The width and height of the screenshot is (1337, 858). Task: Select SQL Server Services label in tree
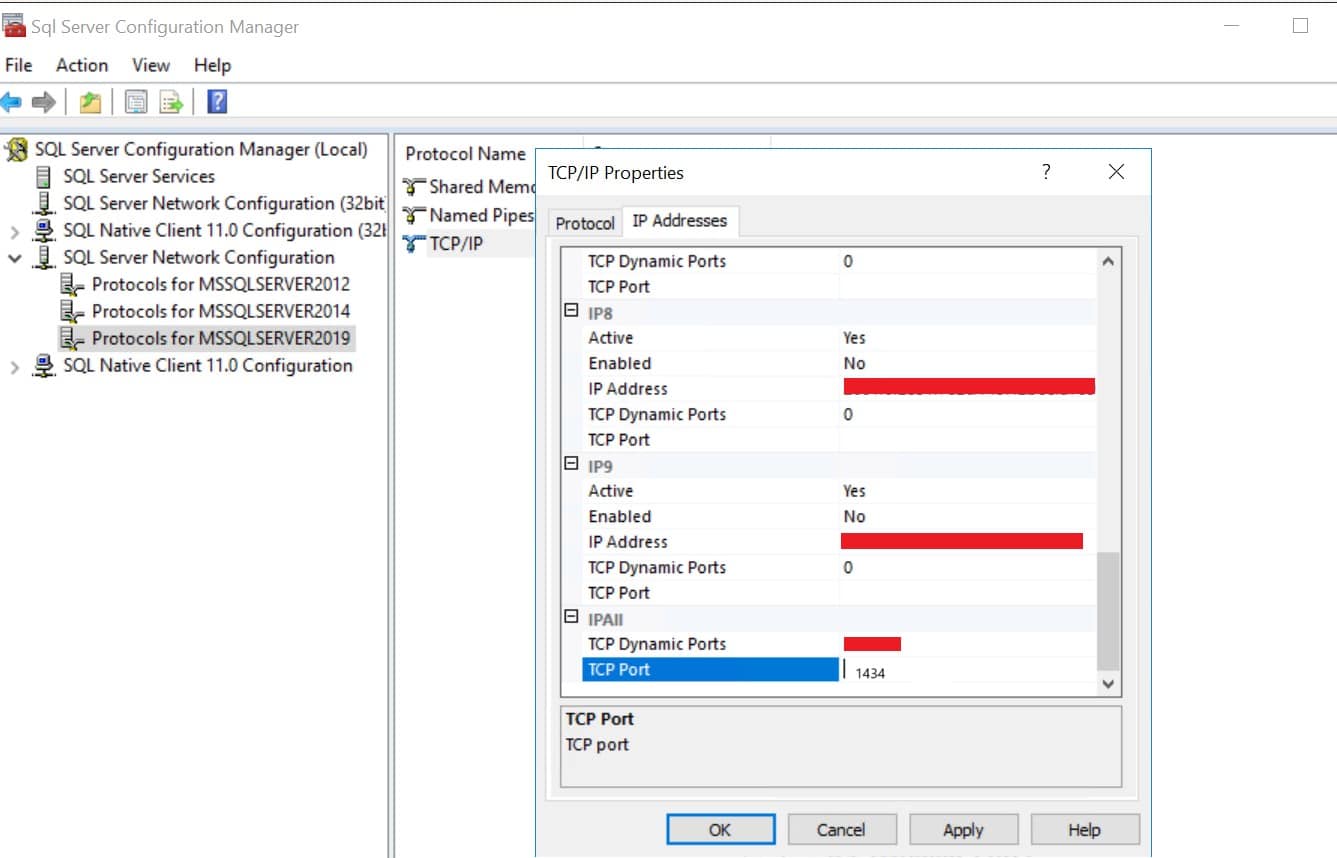pyautogui.click(x=139, y=177)
